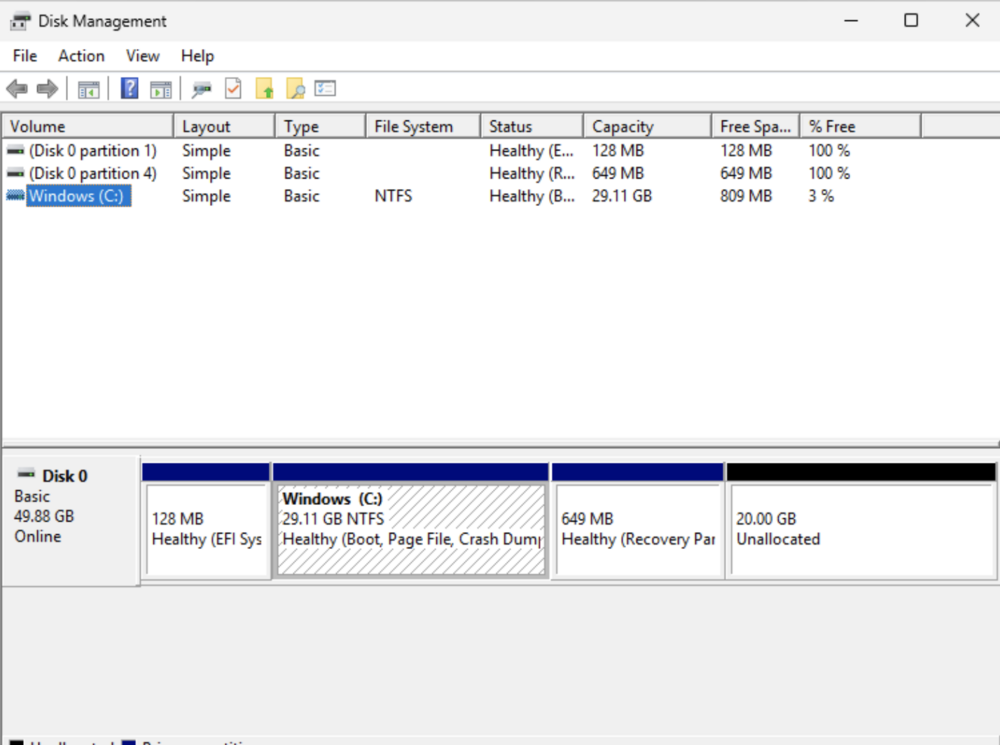
Task: Sort by the Volume column header
Action: coord(87,126)
